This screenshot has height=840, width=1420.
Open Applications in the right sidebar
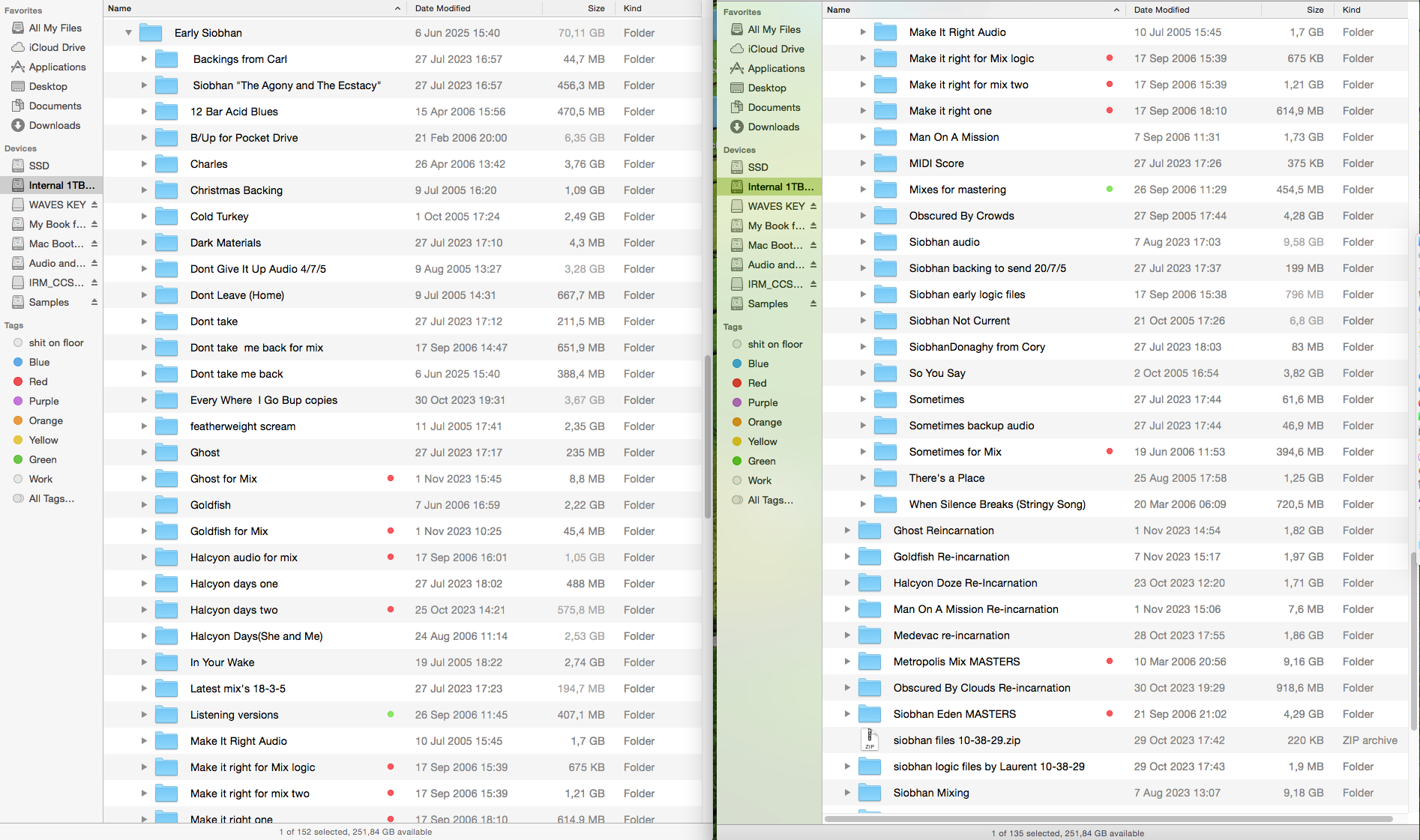click(x=776, y=68)
